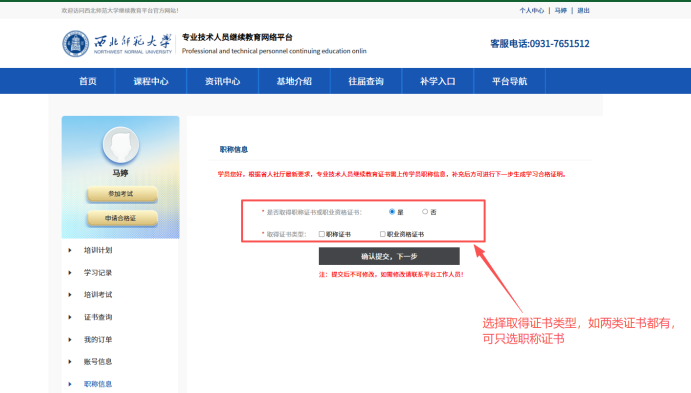This screenshot has height=393, width=691.
Task: Open the 平台导航 navigation tab
Action: [509, 81]
